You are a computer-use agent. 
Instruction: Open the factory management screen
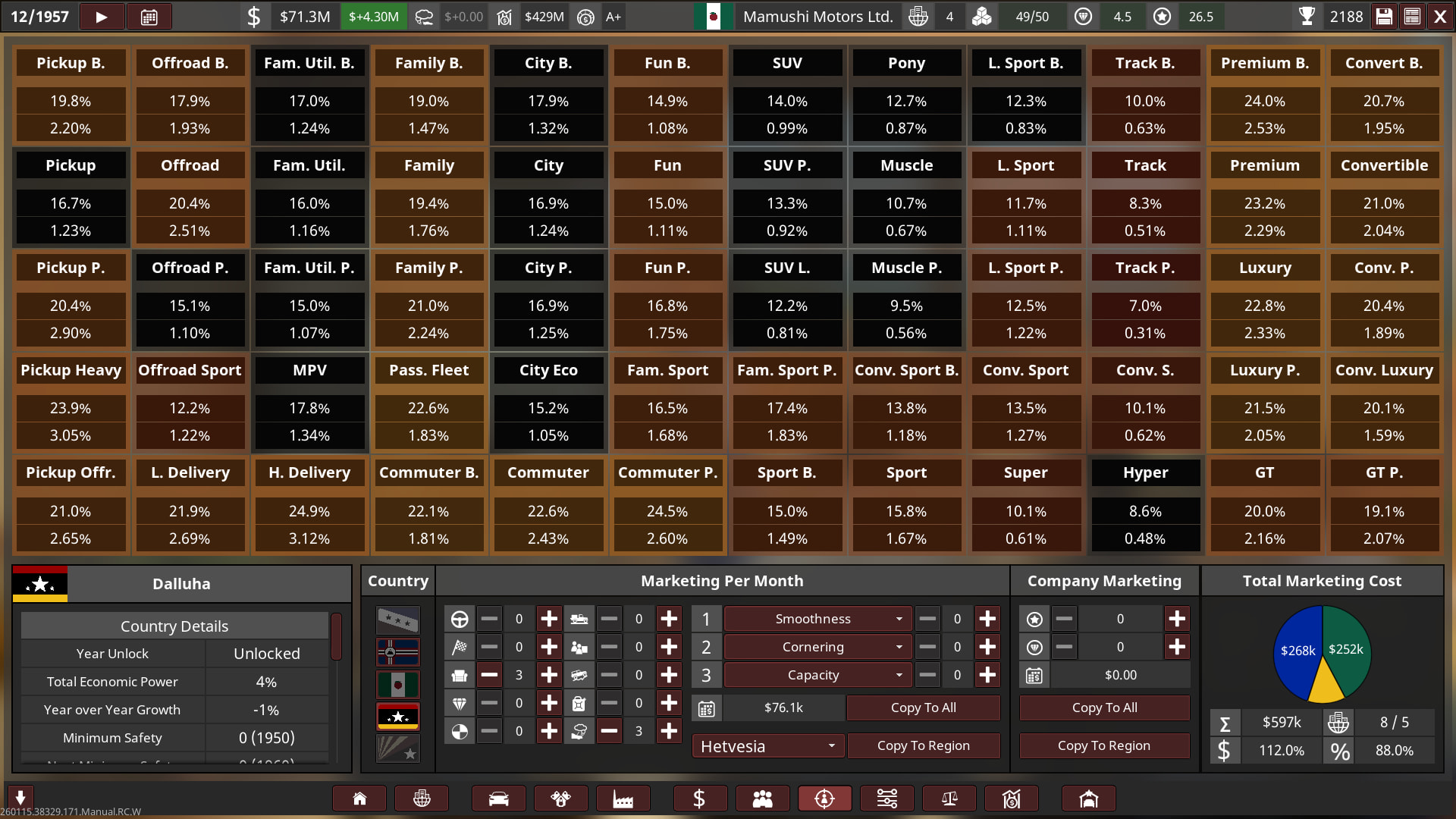click(623, 799)
